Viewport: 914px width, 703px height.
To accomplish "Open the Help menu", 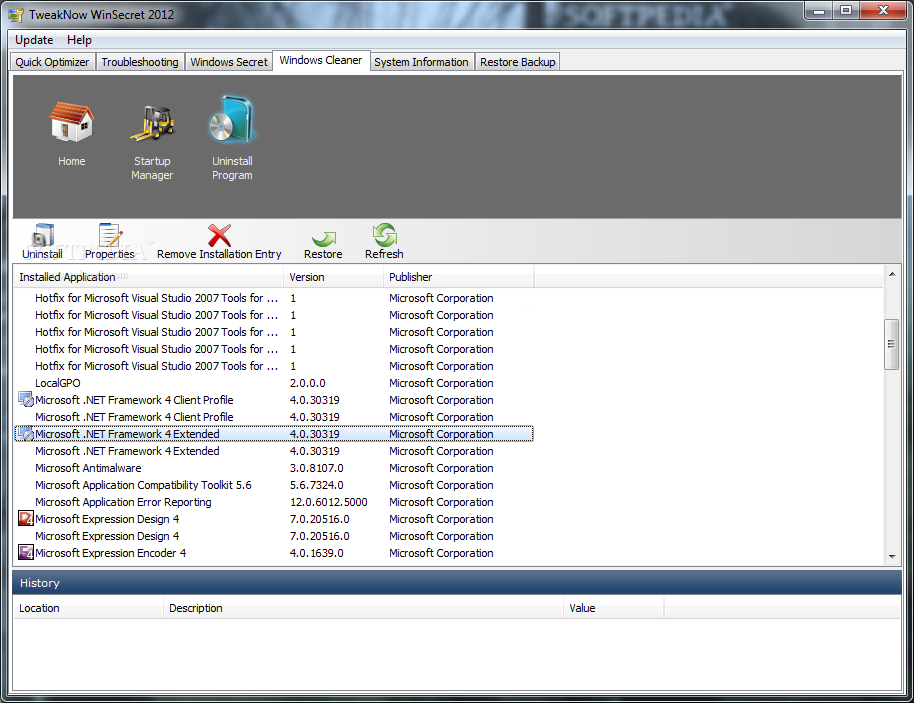I will 79,40.
